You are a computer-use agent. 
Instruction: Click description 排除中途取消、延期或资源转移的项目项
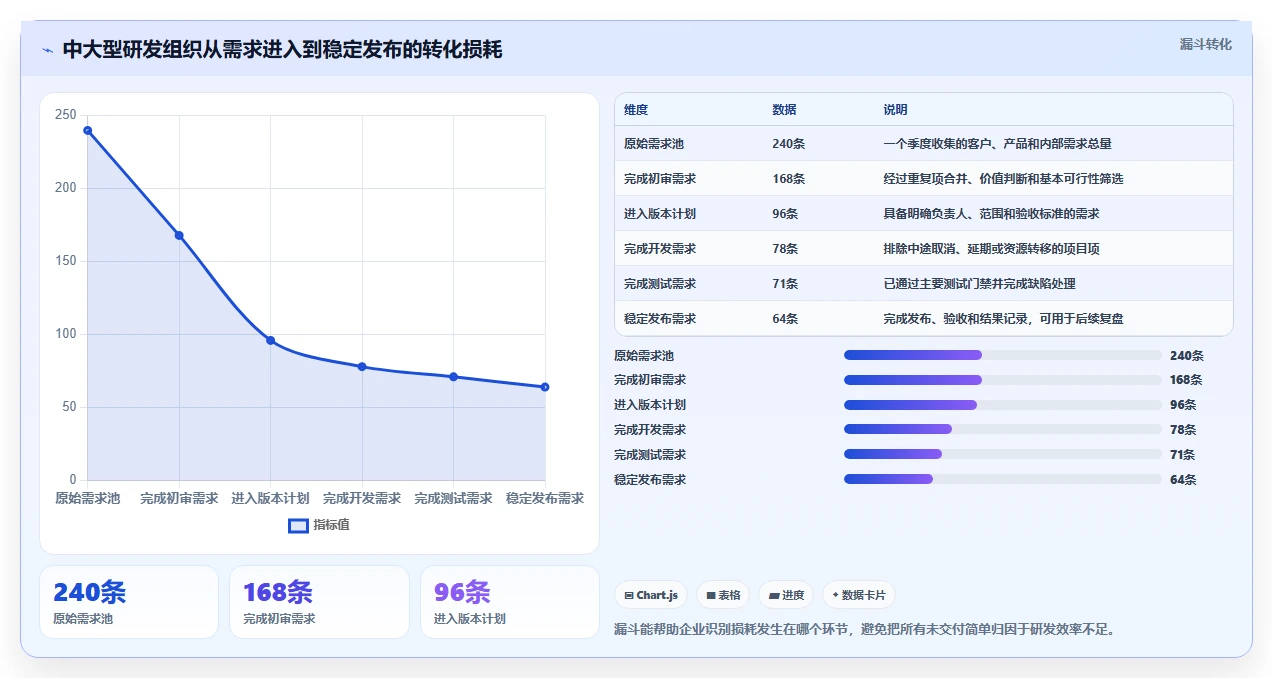click(991, 249)
